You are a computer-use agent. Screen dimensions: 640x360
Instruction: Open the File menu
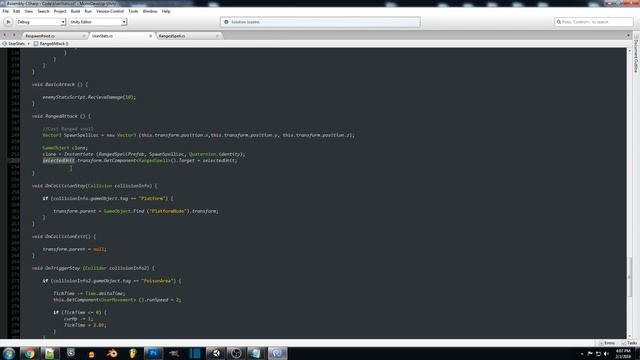click(6, 11)
